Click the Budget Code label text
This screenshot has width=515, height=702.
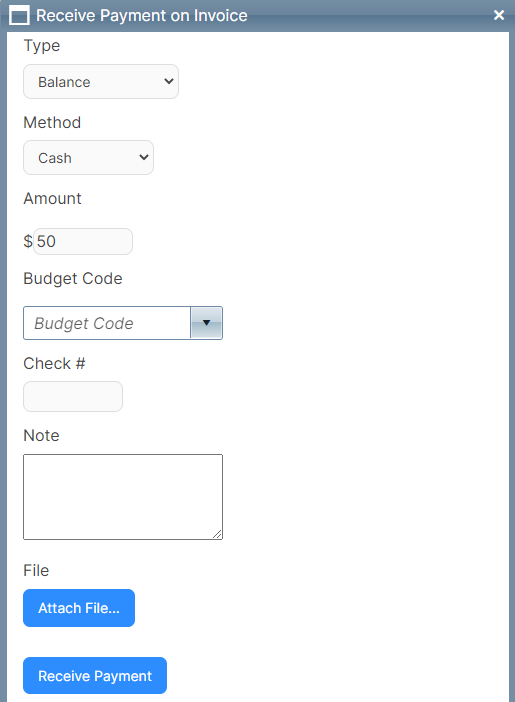pos(73,278)
